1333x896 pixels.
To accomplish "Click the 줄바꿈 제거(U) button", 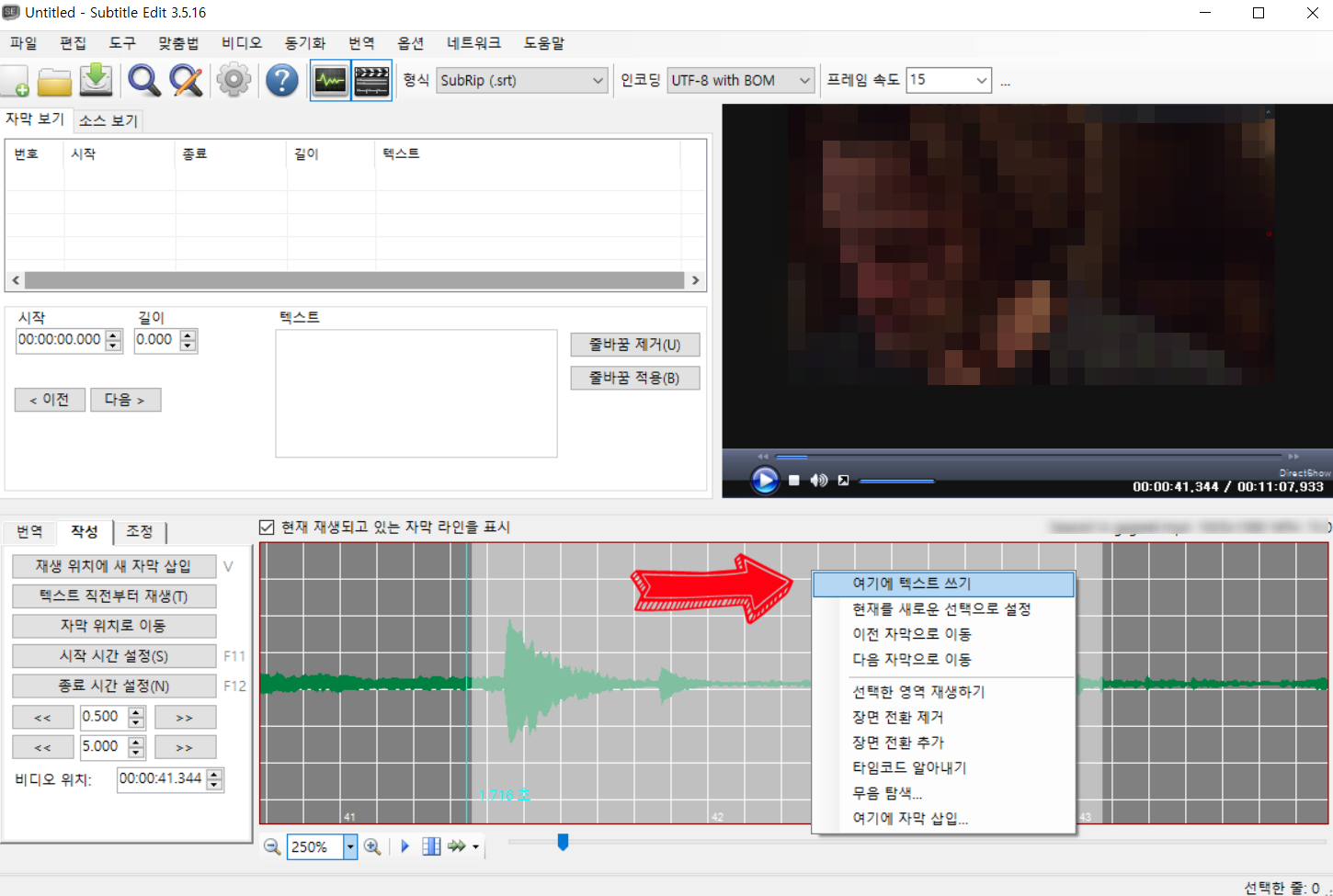I will [634, 345].
